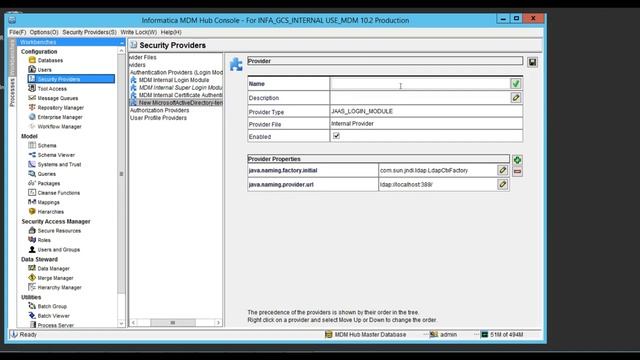Click workbench list scroll up arrow
This screenshot has height=360, width=640.
[121, 51]
